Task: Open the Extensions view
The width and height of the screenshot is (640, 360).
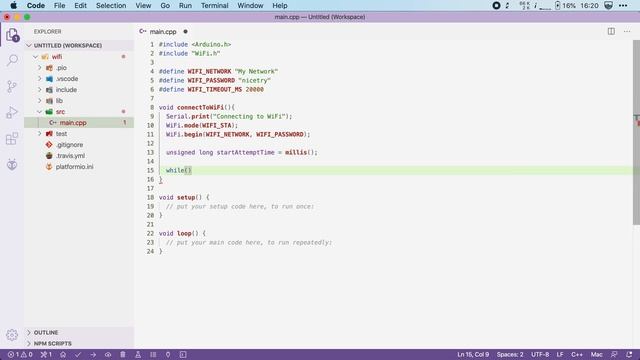Action: 12,139
